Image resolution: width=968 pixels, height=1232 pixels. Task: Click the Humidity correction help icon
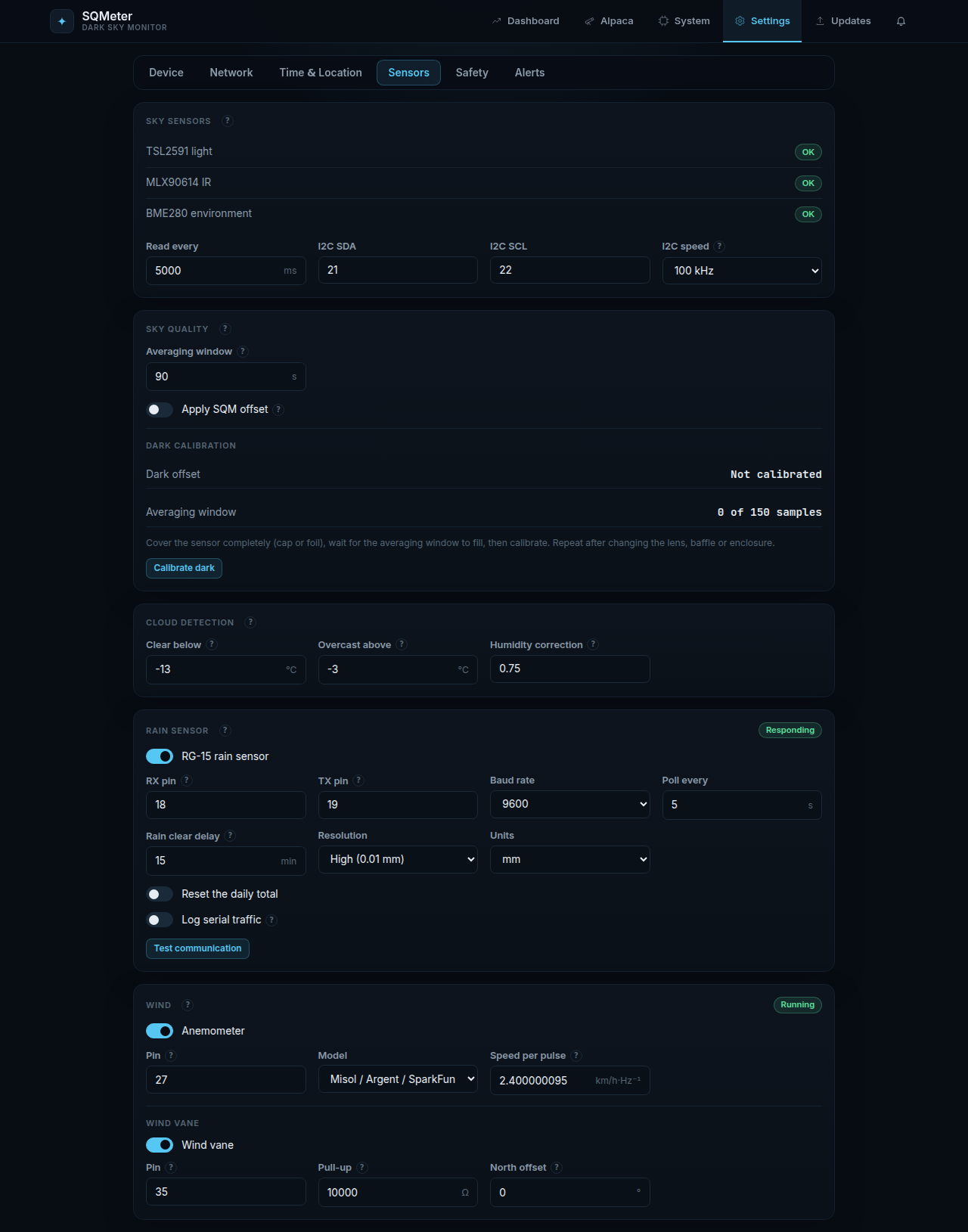point(594,644)
